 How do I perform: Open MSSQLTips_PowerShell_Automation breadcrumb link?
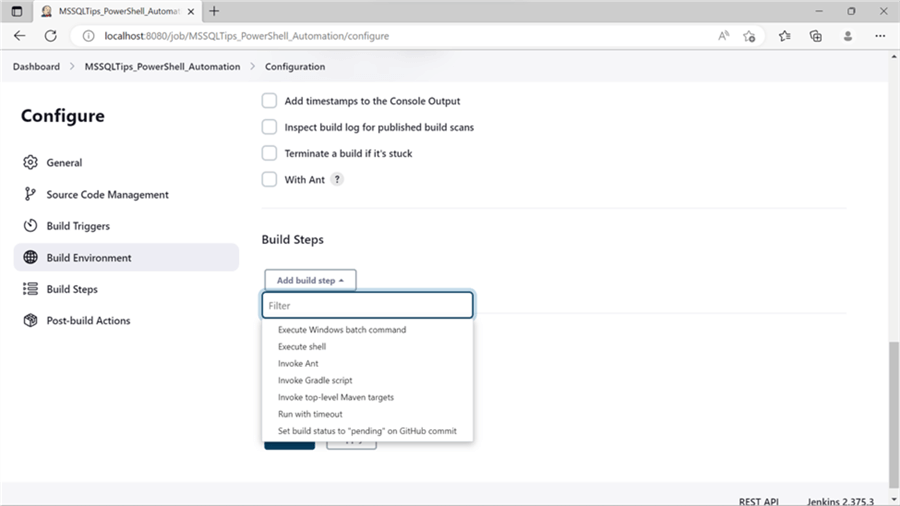click(162, 67)
